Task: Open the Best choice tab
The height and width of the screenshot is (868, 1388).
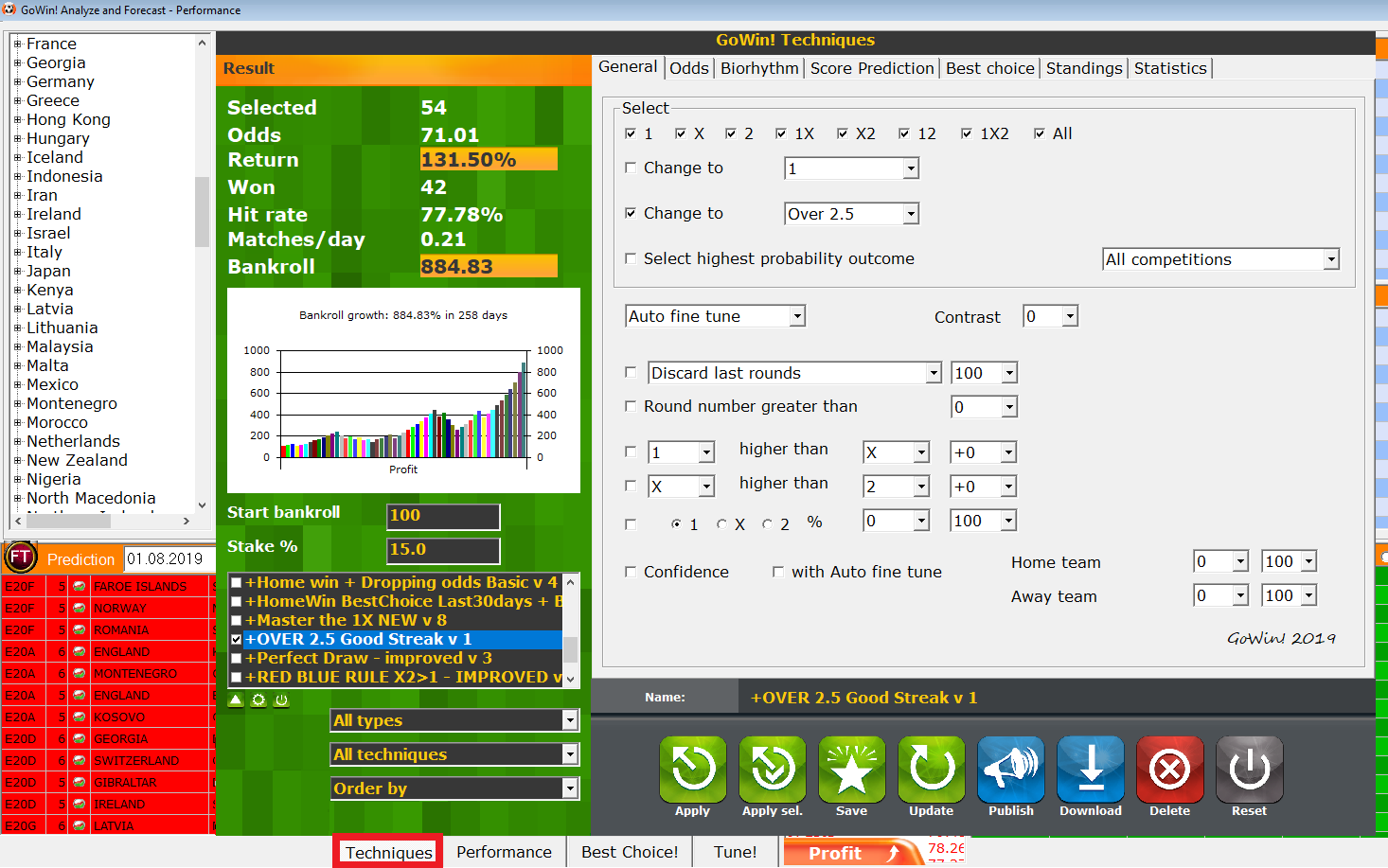Action: tap(990, 68)
